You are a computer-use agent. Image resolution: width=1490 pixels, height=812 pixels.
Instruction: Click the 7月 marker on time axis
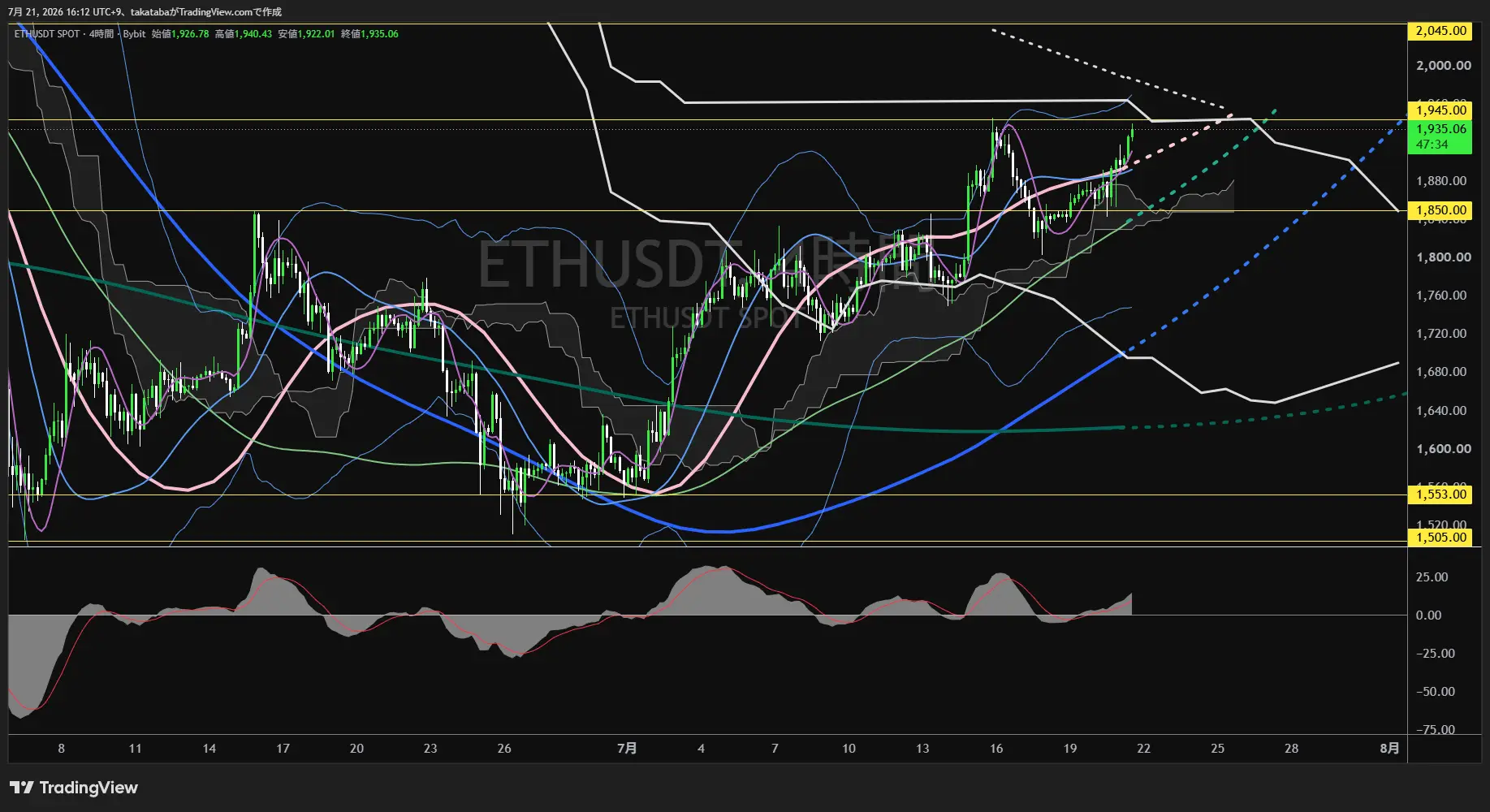[627, 749]
